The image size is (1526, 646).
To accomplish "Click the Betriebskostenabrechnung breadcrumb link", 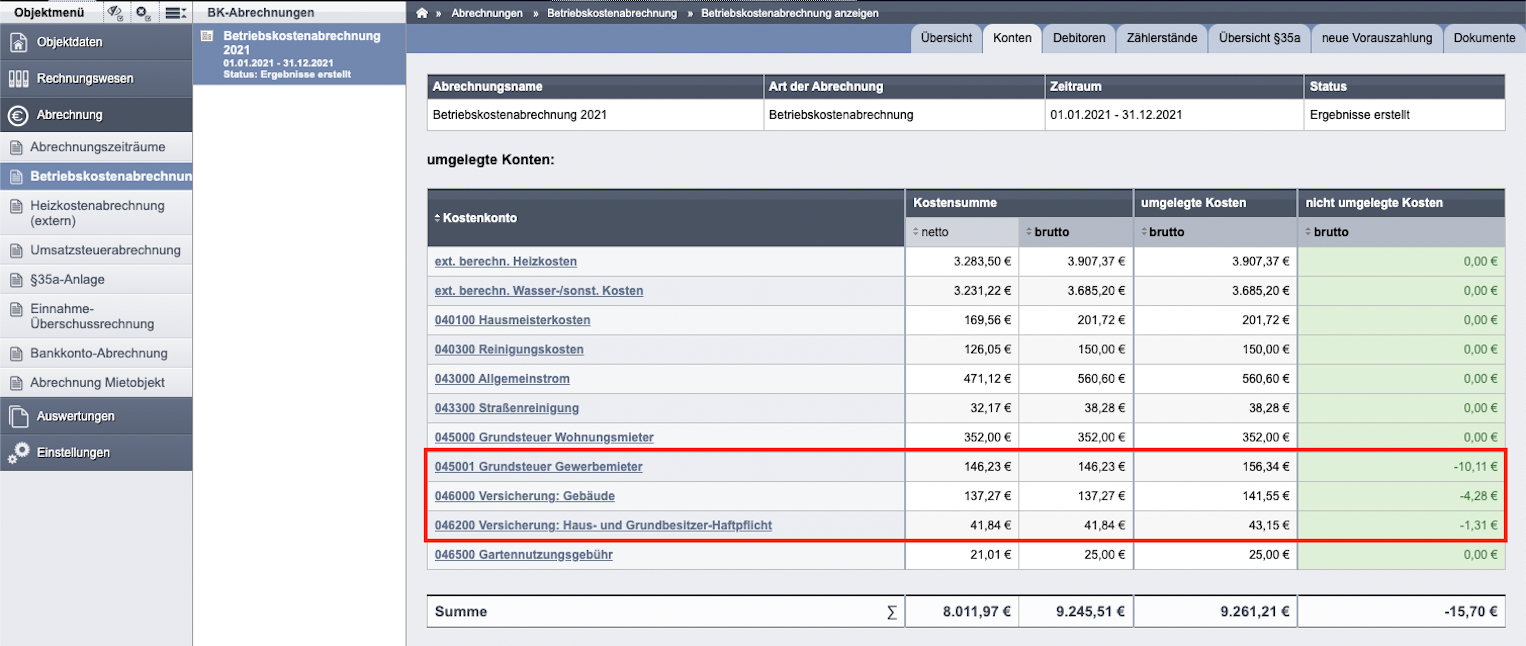I will point(612,13).
